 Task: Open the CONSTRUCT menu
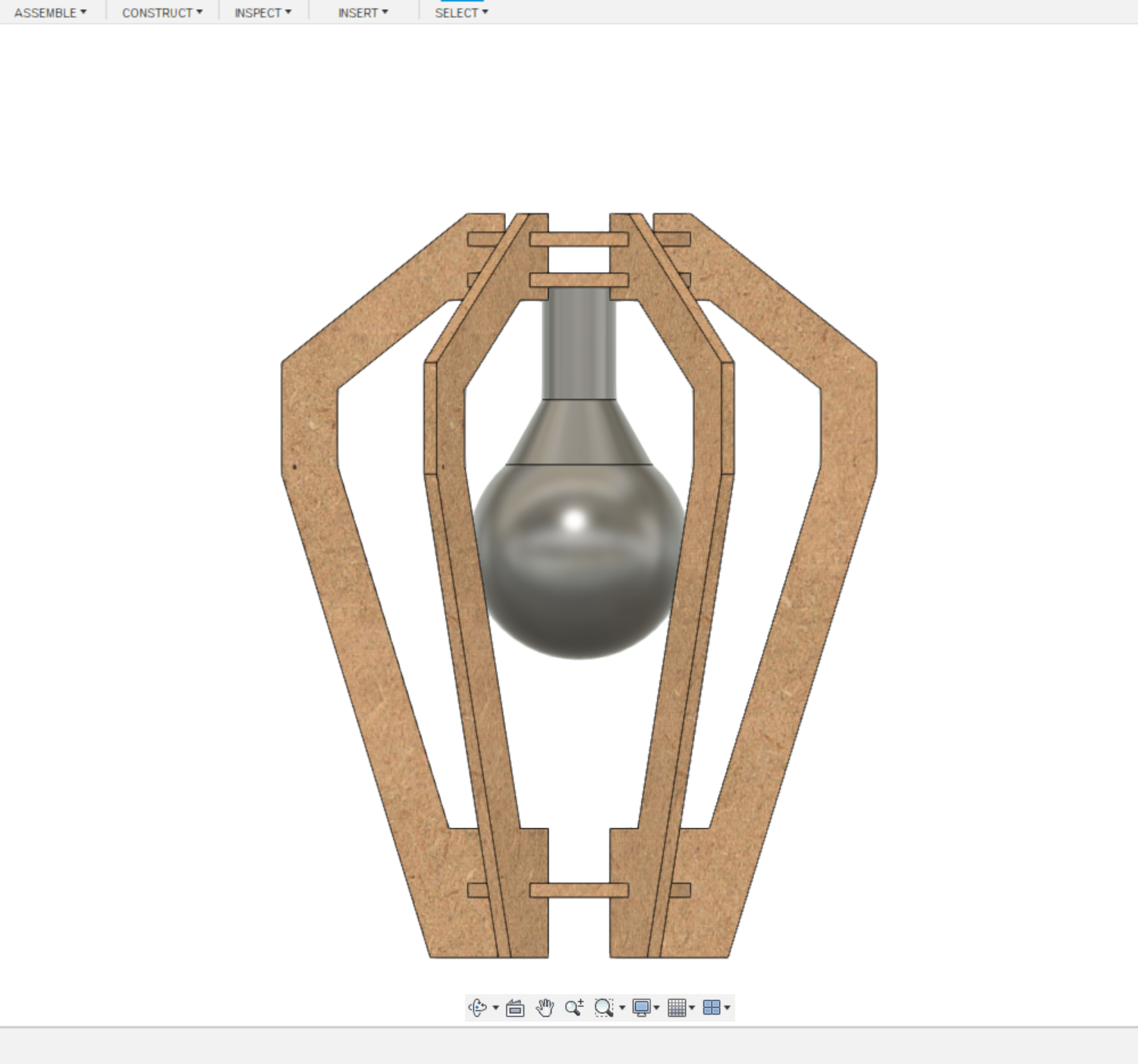pyautogui.click(x=160, y=12)
